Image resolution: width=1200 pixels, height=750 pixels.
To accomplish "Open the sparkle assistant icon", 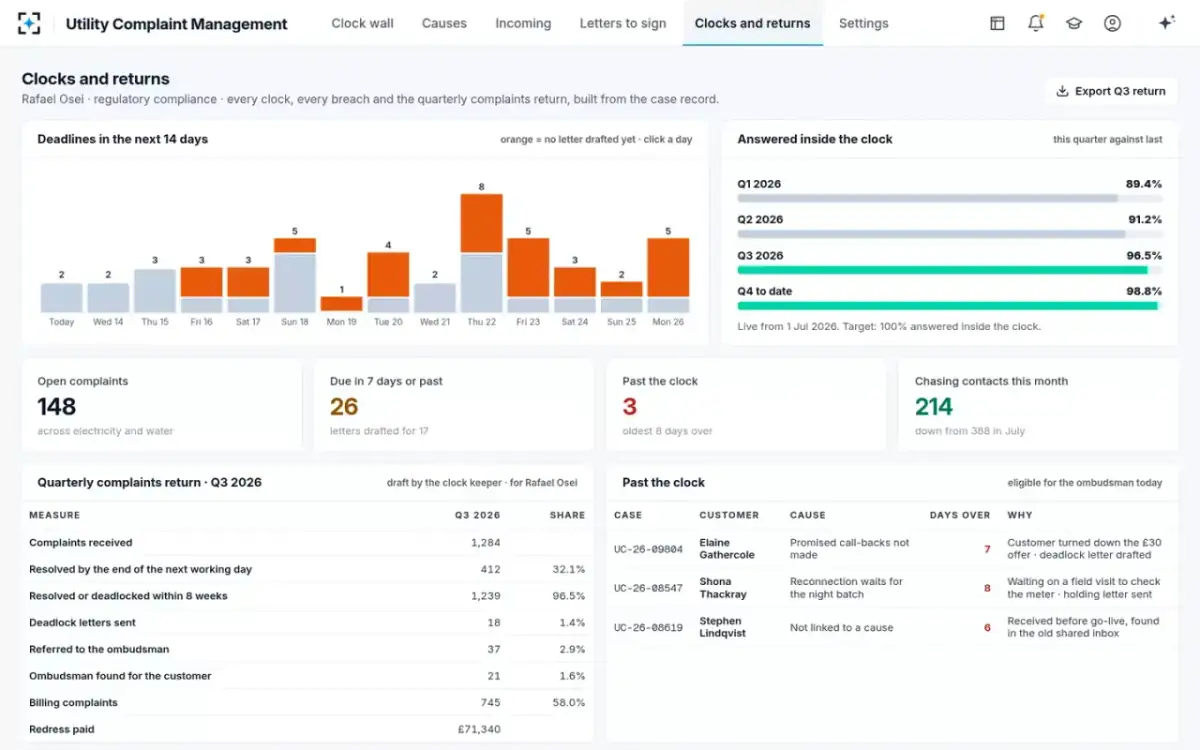I will coord(1166,23).
